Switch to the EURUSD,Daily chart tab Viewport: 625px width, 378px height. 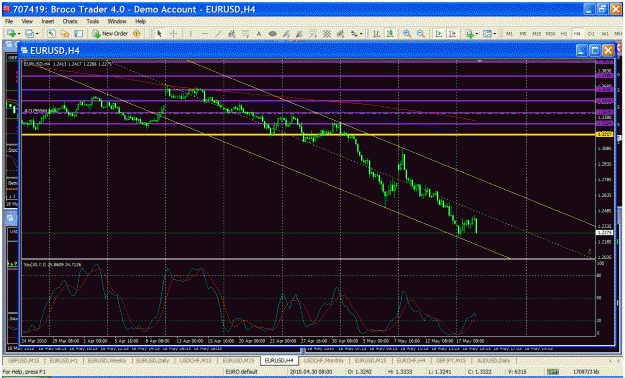coord(153,361)
